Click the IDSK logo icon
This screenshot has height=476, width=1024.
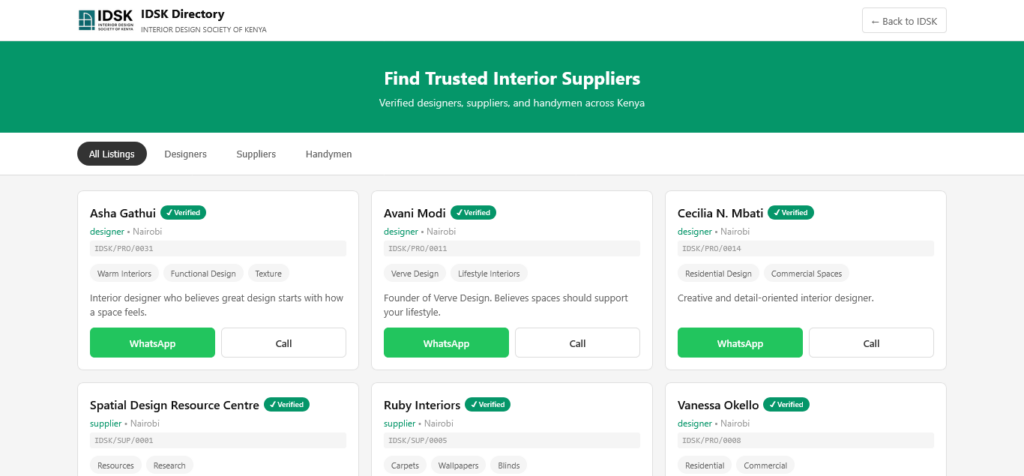[x=105, y=20]
